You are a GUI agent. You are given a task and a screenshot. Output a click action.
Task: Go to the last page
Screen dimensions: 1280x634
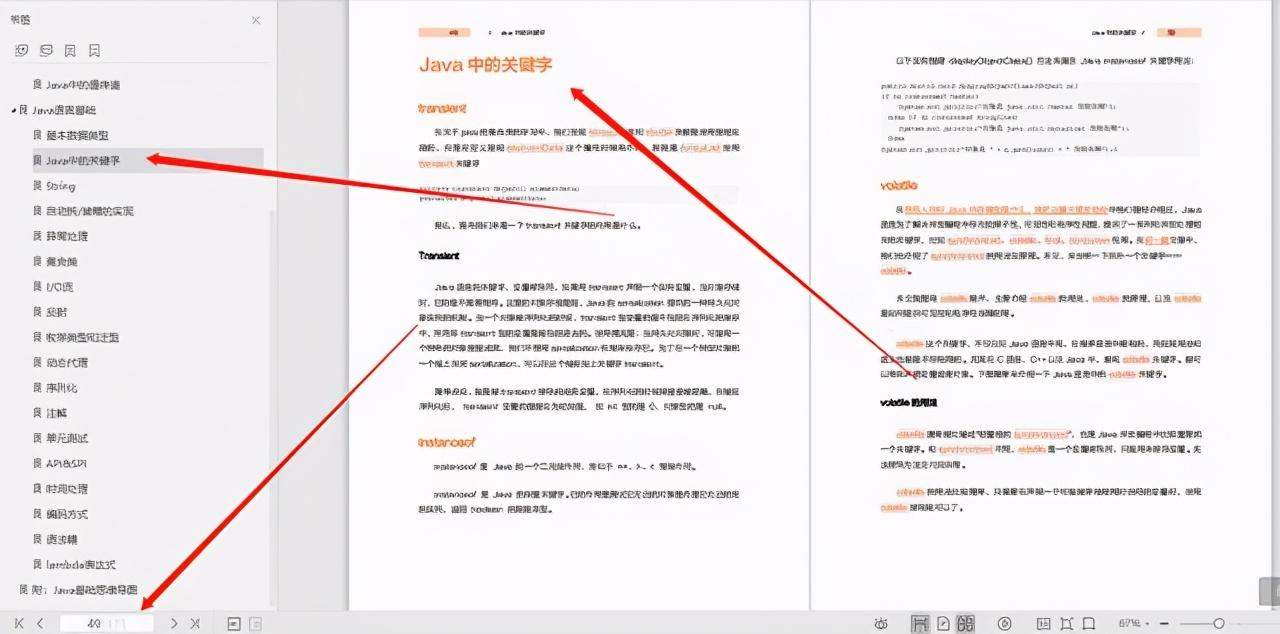point(195,623)
